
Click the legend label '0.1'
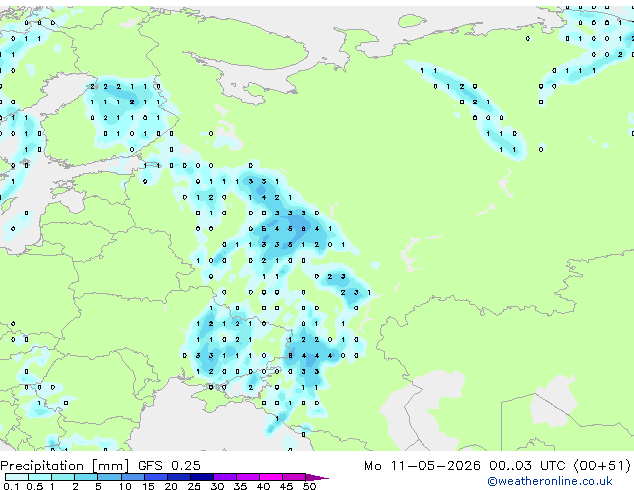pyautogui.click(x=11, y=486)
